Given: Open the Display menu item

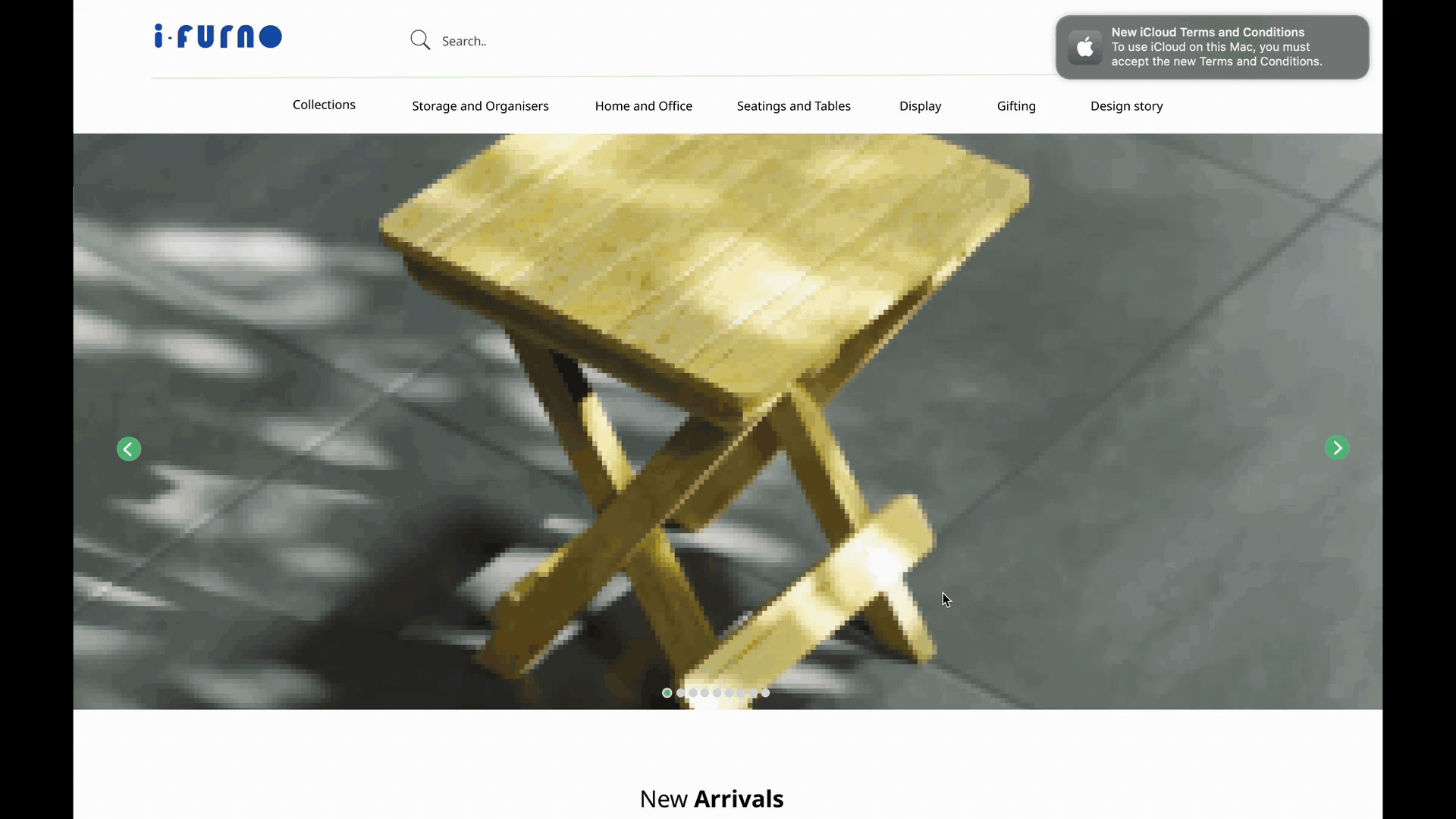Looking at the screenshot, I should 921,106.
